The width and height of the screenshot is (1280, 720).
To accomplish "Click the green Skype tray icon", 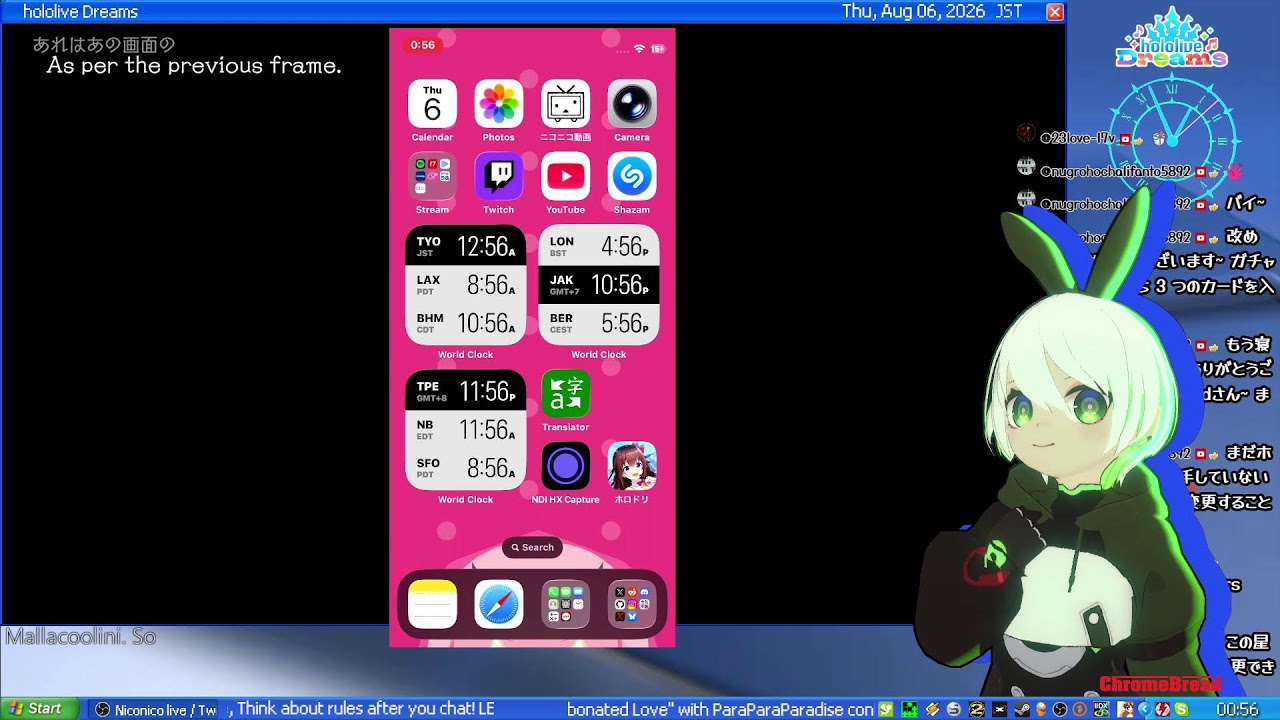I will 1181,709.
